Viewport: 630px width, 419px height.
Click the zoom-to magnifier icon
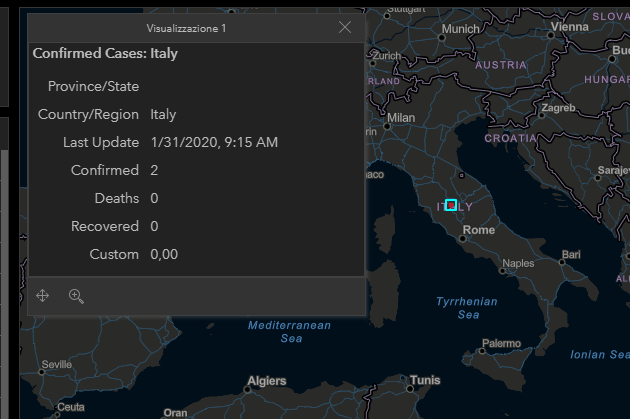coord(76,295)
